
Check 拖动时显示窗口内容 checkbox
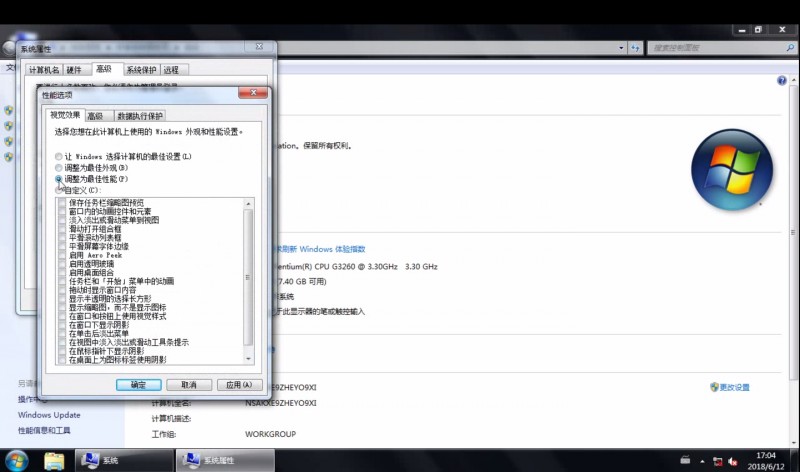62,290
